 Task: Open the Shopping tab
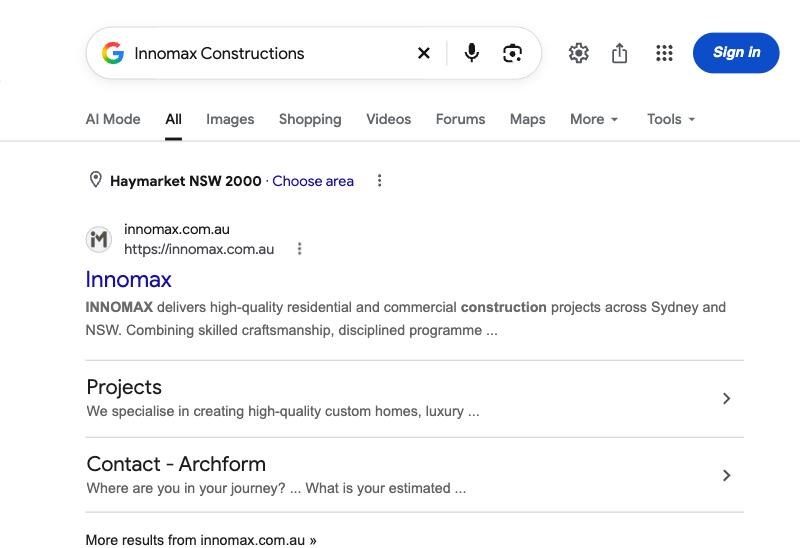(310, 119)
